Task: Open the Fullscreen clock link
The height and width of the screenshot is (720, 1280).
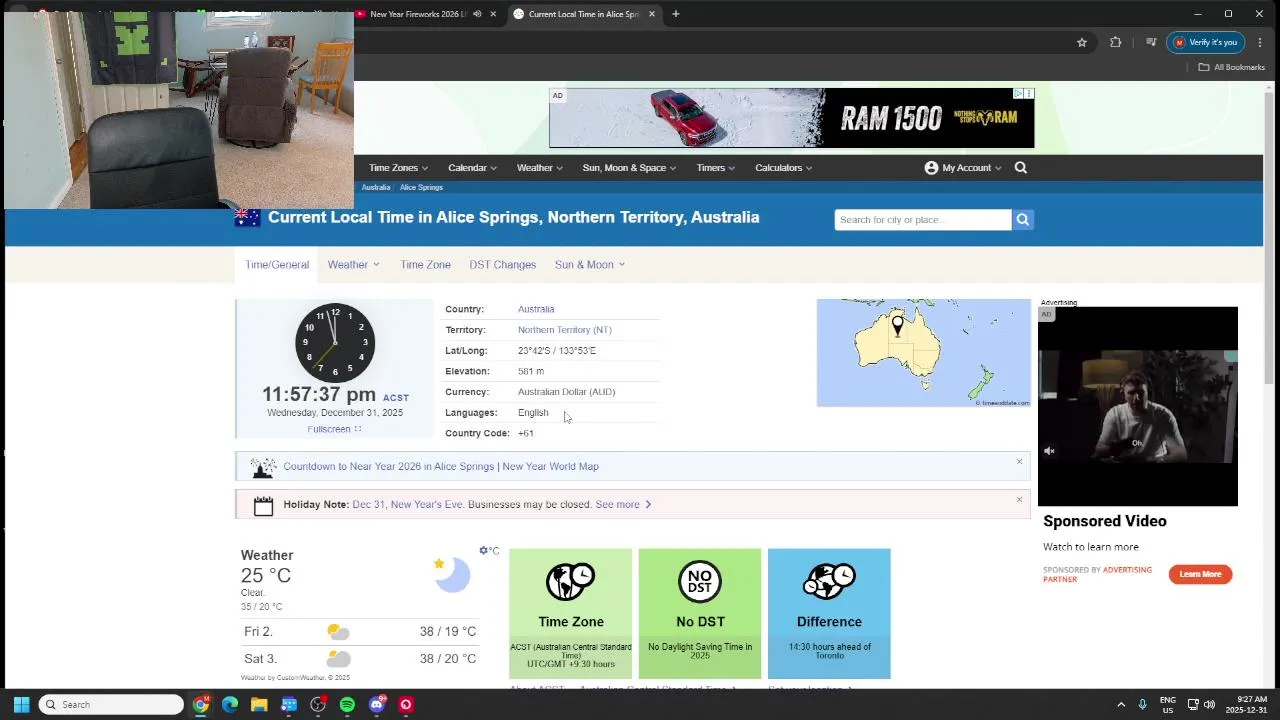Action: [x=334, y=429]
